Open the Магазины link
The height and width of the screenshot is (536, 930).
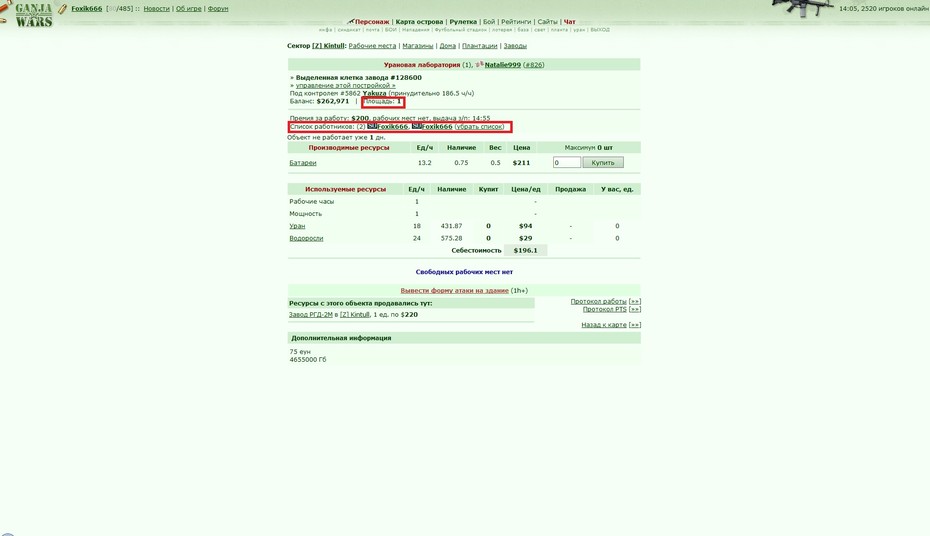click(x=418, y=46)
